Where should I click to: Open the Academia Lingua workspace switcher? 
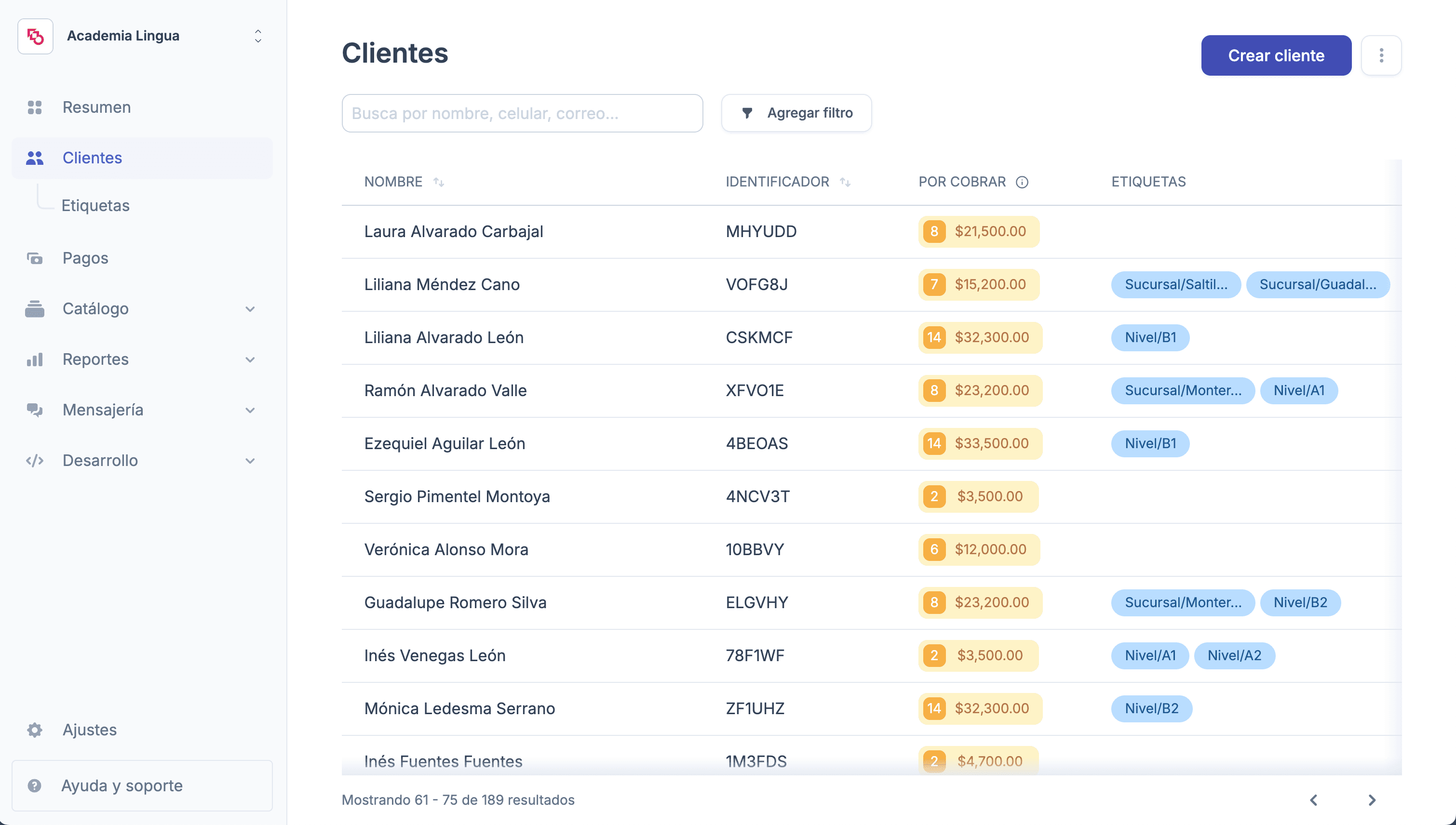(x=258, y=36)
